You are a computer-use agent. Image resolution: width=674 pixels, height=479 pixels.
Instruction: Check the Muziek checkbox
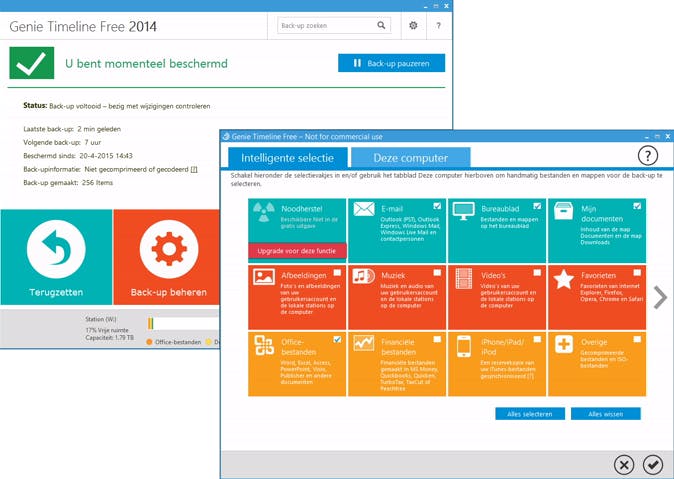click(437, 273)
